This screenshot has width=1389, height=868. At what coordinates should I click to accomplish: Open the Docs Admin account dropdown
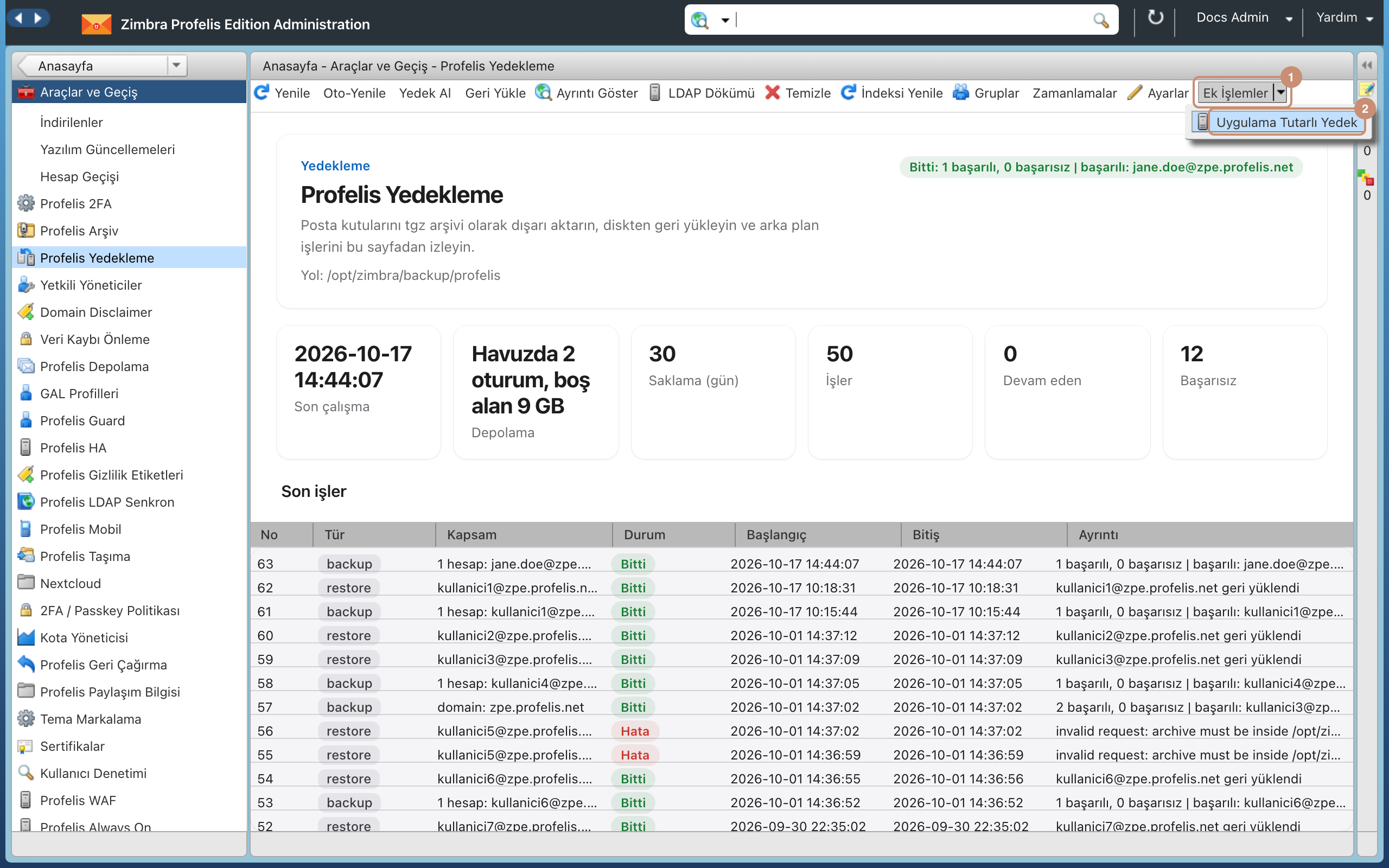1289,19
